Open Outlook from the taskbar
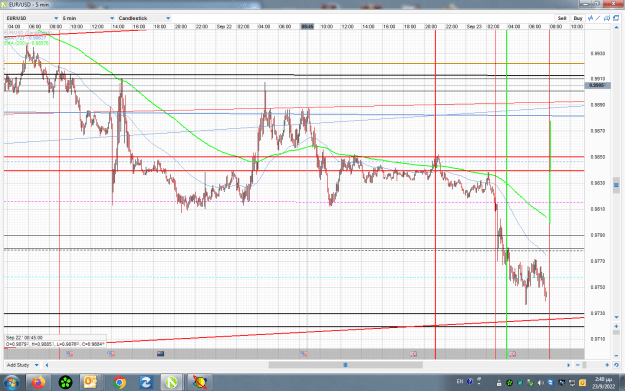625x391 pixels. coord(91,383)
